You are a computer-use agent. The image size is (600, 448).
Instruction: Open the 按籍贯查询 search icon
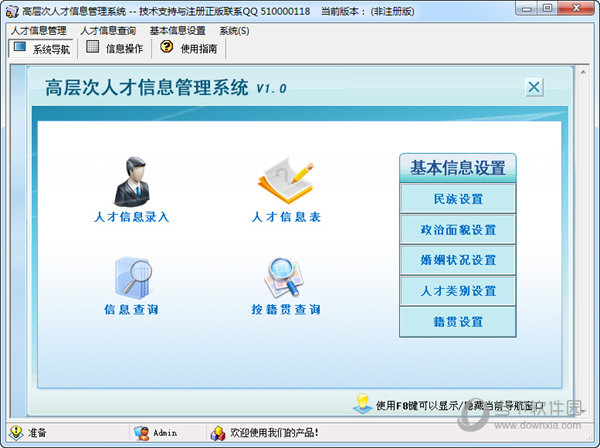(x=284, y=278)
